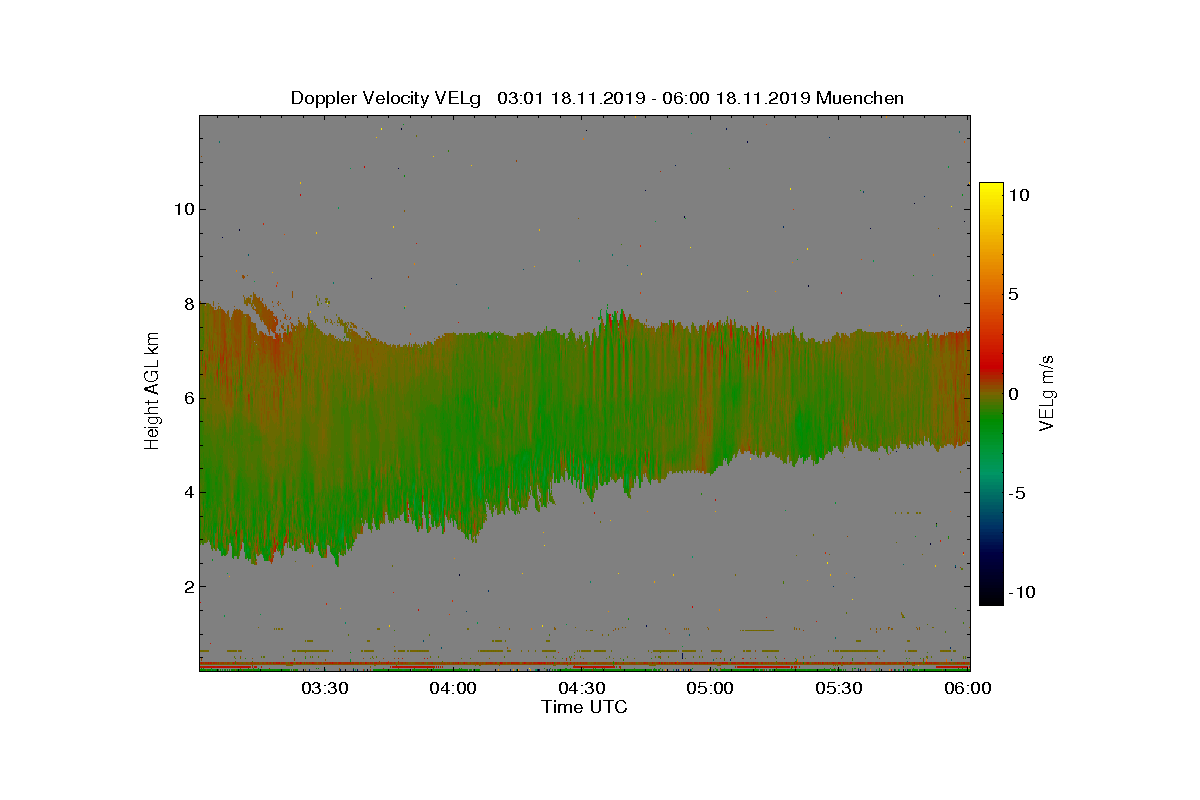Click the '04:30' time tick label
Viewport: 1200px width, 800px height.
(x=582, y=688)
